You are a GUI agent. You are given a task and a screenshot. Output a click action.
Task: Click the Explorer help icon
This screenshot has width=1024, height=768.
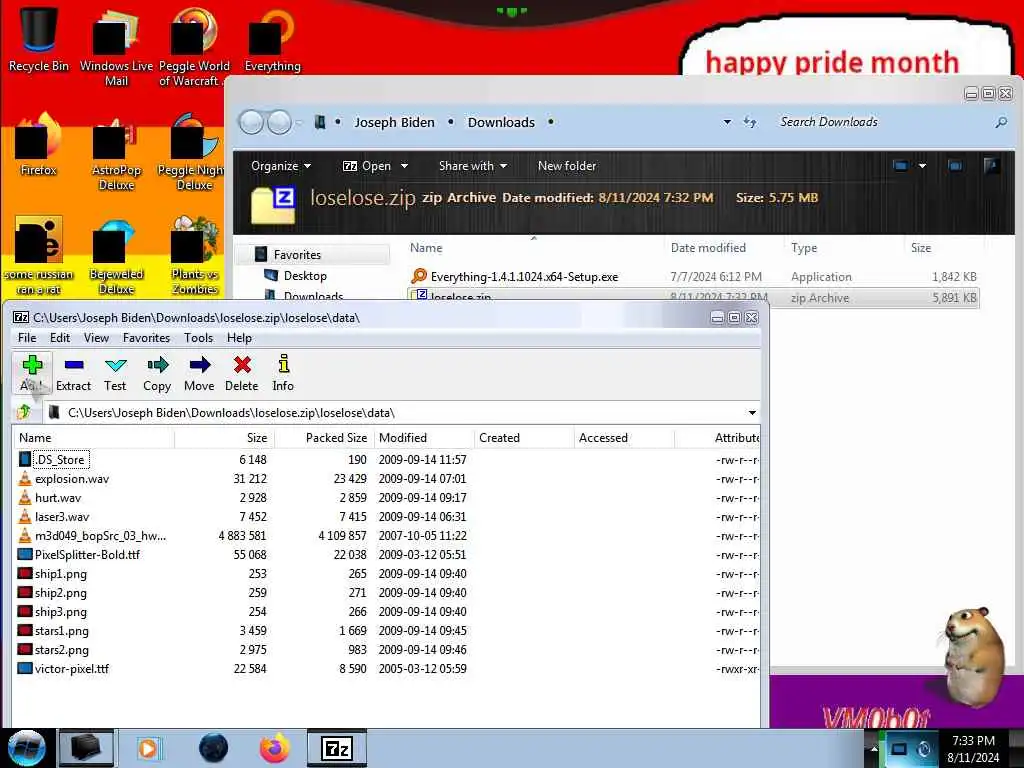click(x=991, y=166)
